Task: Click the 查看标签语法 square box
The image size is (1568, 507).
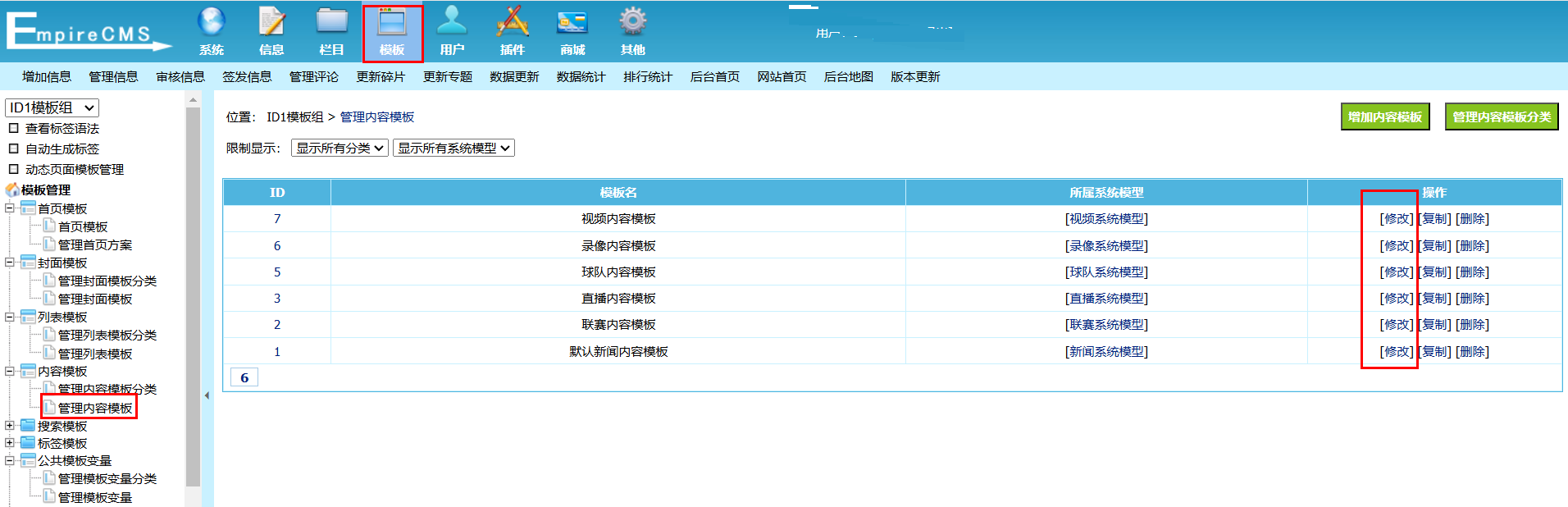Action: [13, 128]
